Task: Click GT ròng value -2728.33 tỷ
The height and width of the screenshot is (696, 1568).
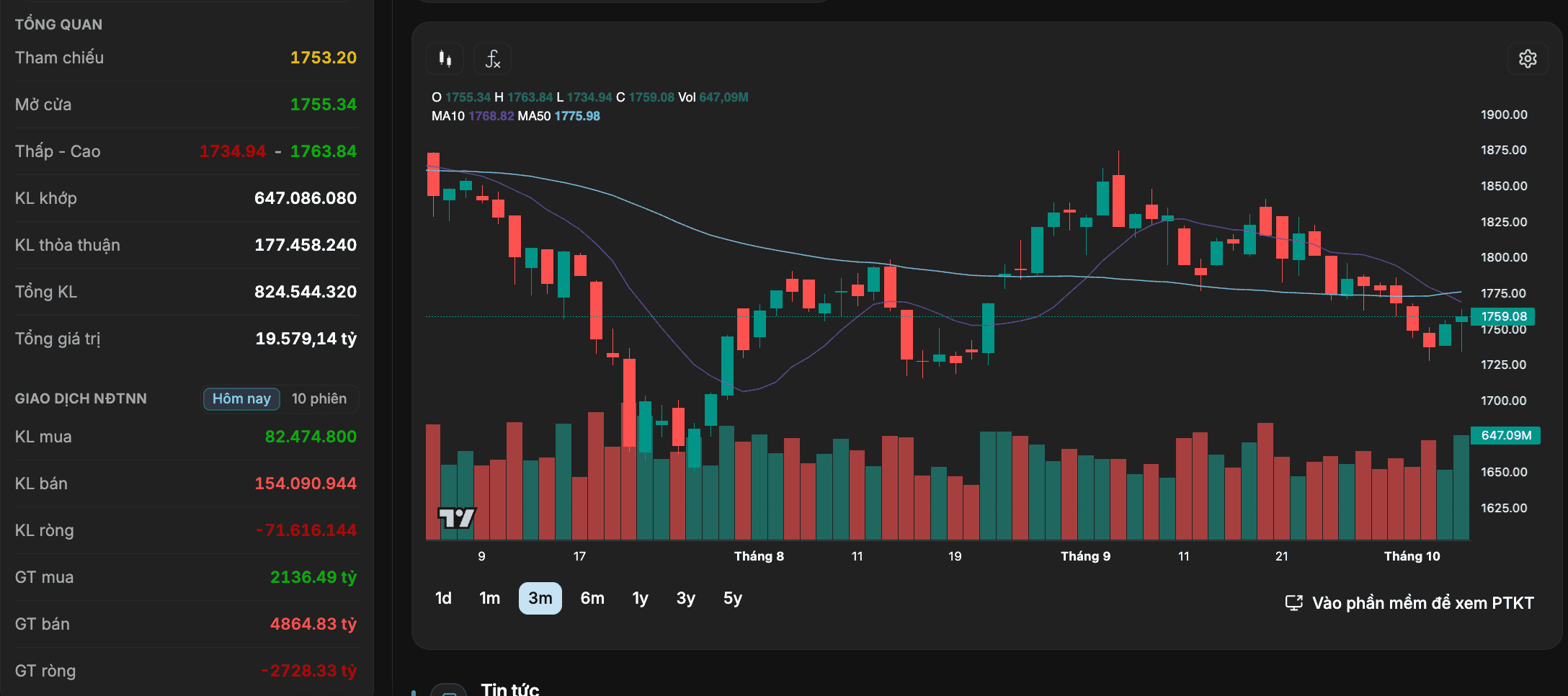Action: (309, 671)
